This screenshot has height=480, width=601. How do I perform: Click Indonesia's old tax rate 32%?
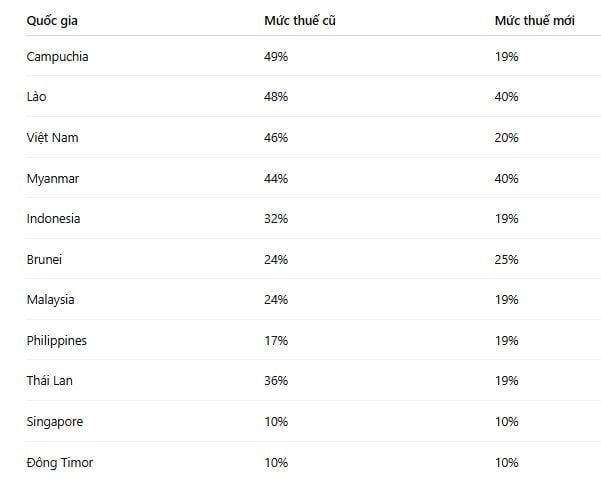(x=276, y=219)
